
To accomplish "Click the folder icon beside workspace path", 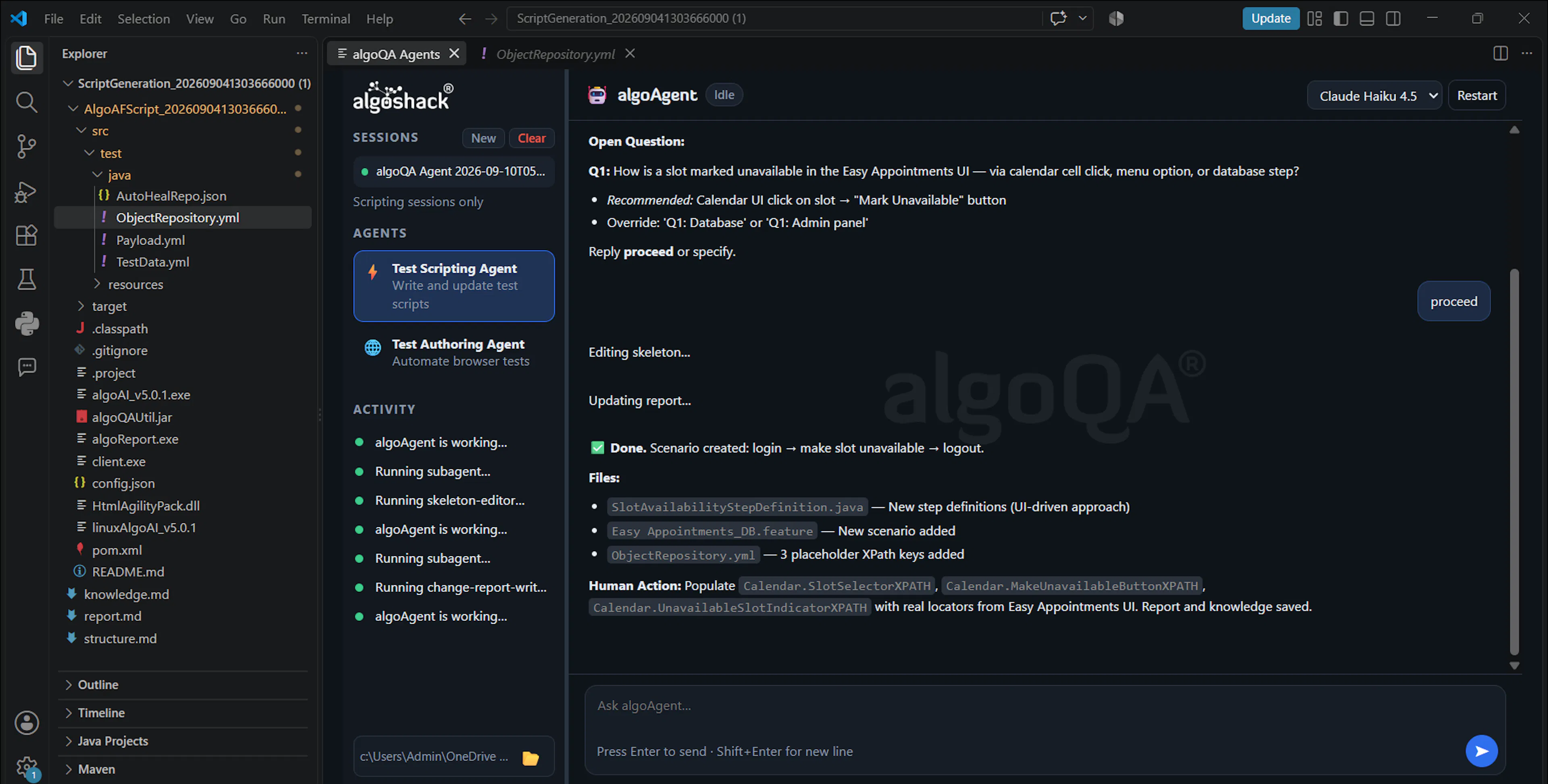I will (x=530, y=757).
